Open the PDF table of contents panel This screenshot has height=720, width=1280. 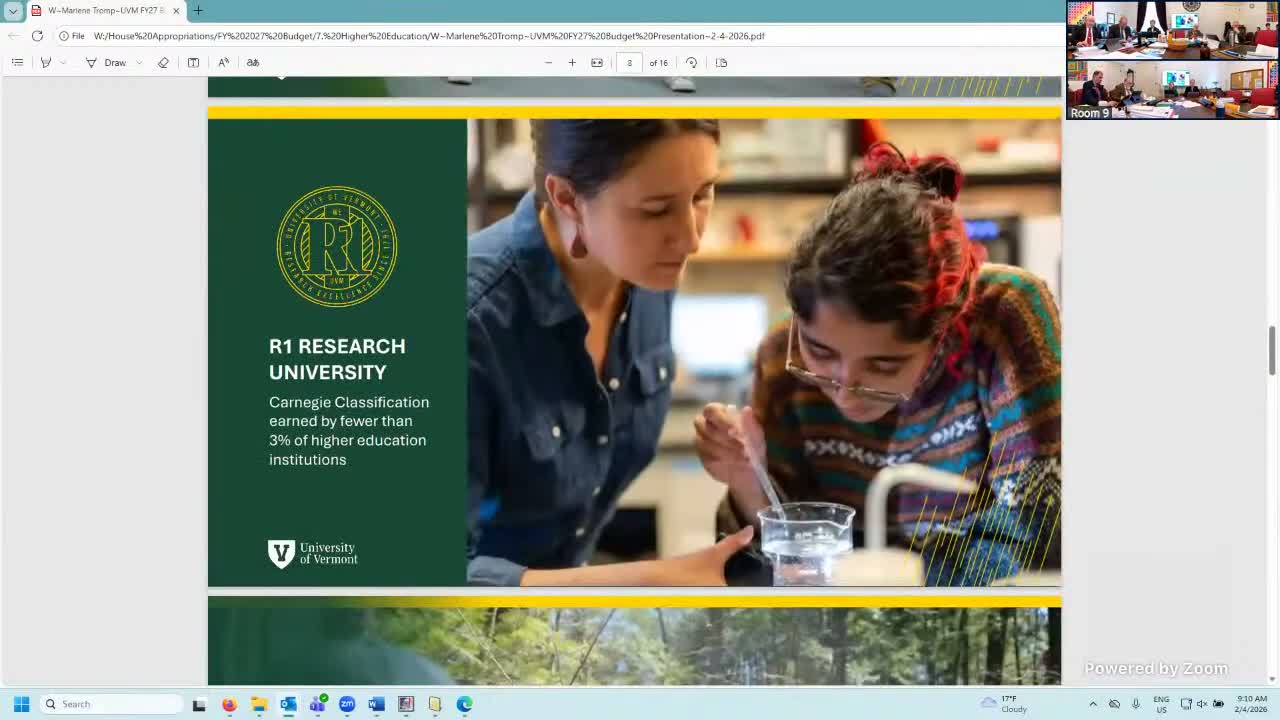click(17, 62)
